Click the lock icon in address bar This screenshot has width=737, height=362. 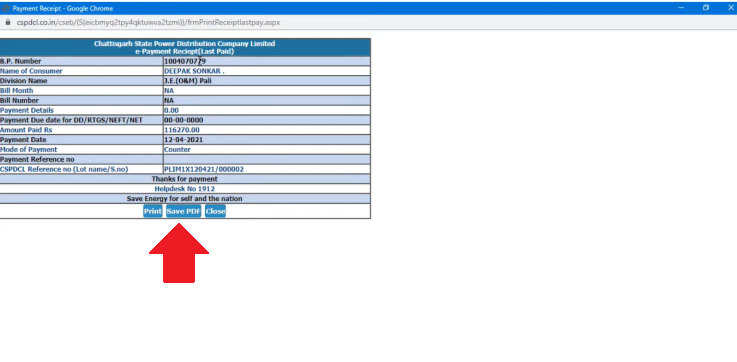tap(7, 22)
